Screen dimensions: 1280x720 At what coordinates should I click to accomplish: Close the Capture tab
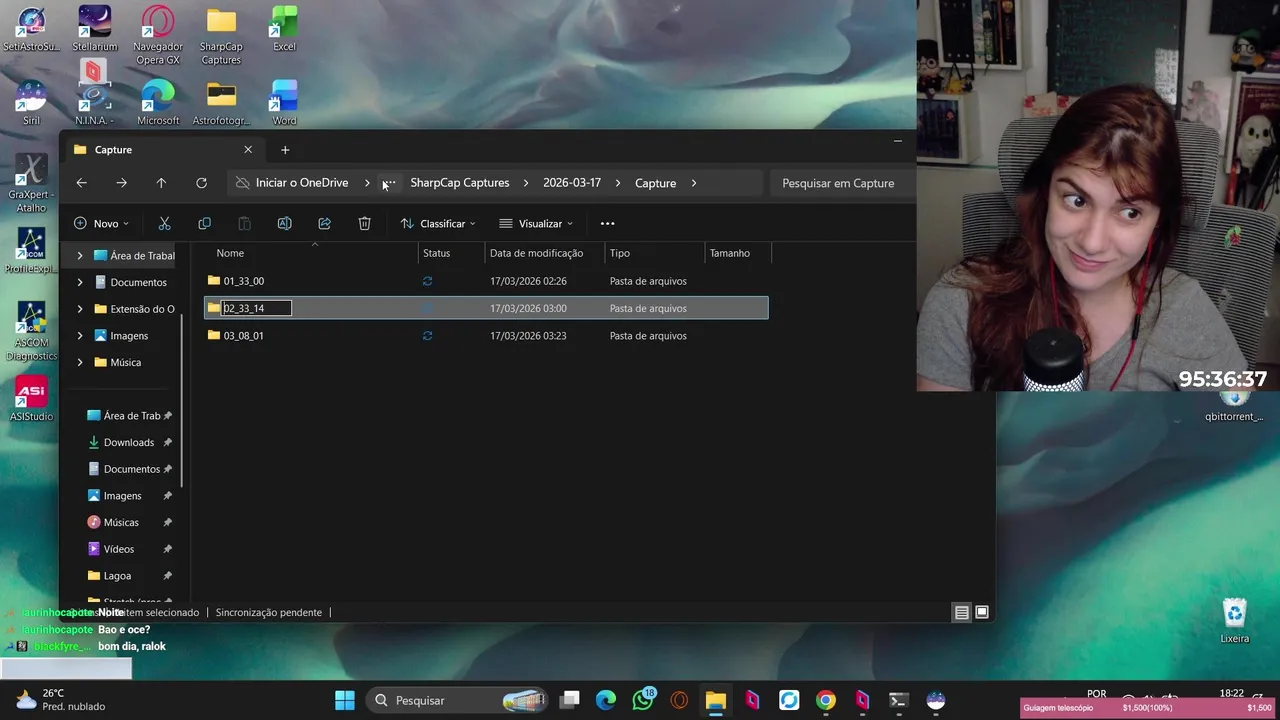[248, 149]
